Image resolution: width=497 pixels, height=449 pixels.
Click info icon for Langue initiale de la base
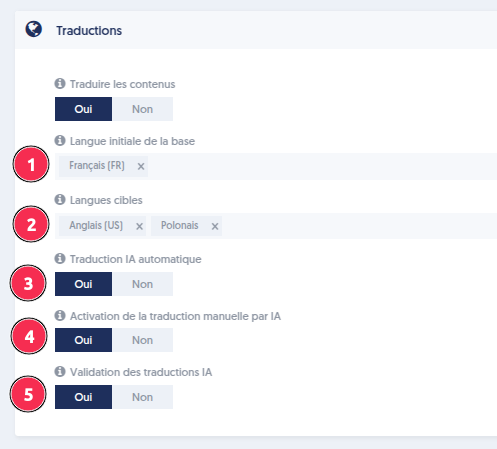coord(60,141)
